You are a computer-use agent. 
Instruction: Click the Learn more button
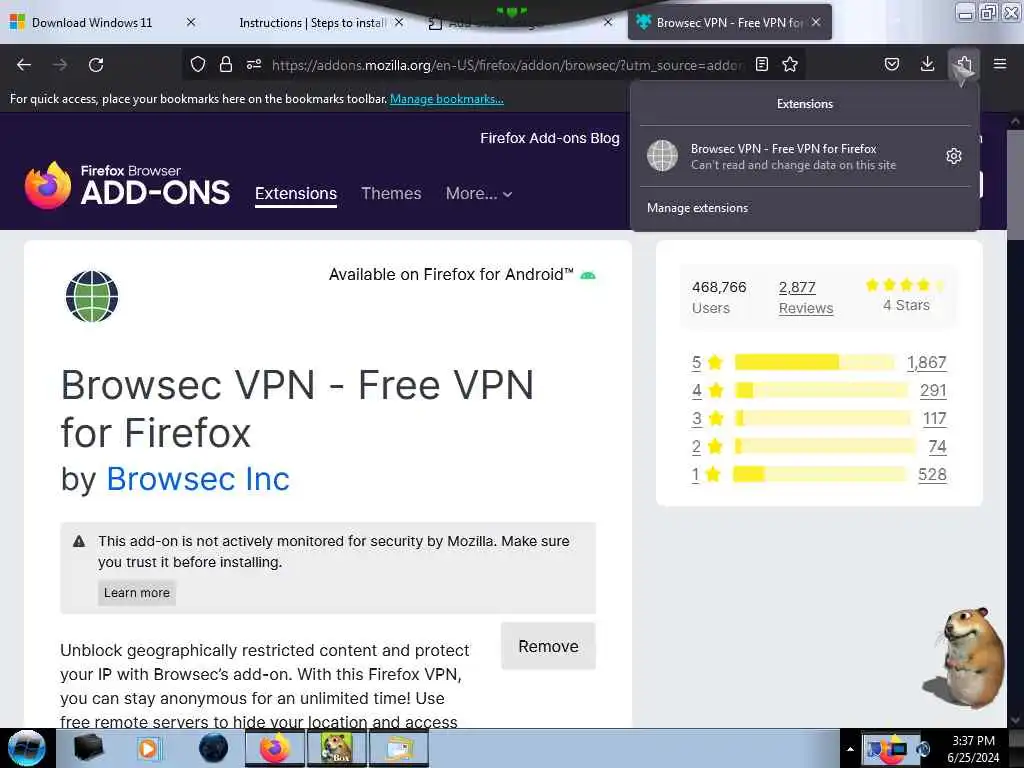137,592
